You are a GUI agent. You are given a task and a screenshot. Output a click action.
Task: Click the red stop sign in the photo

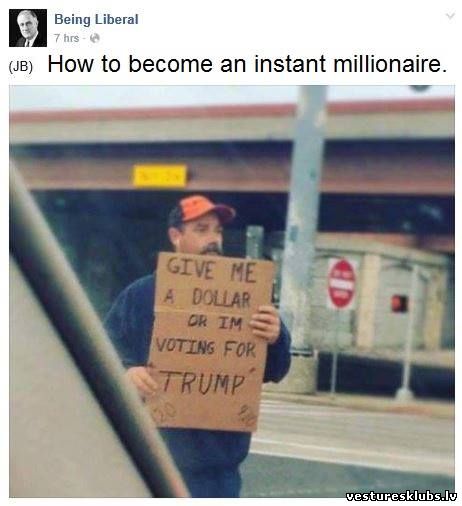point(342,284)
